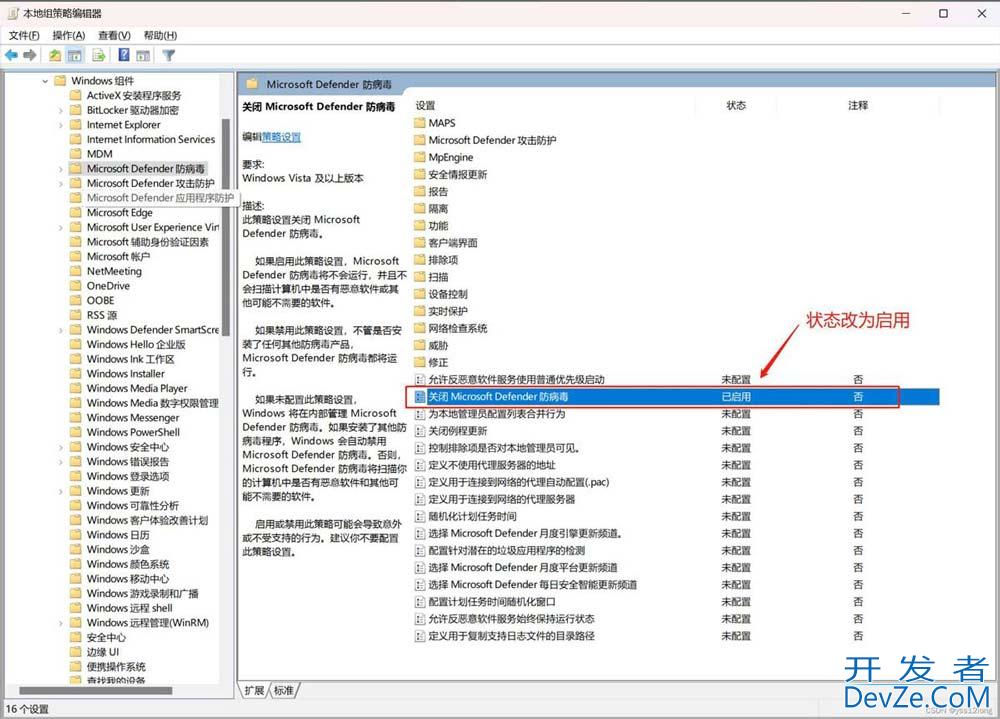Screen dimensions: 1000x719
Task: Select Microsoft Defender 攻击防护 list folder
Action: click(x=492, y=140)
